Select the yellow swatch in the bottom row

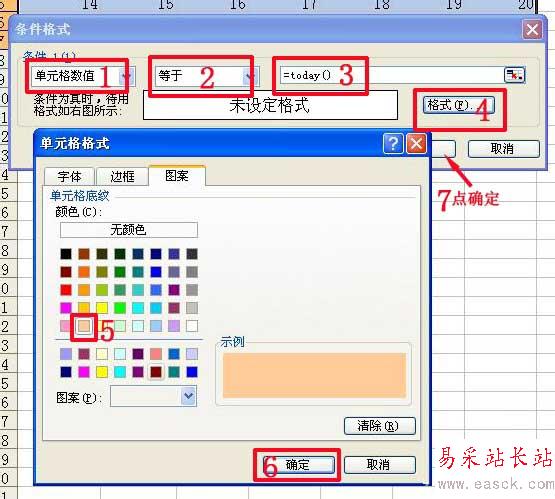tap(102, 372)
